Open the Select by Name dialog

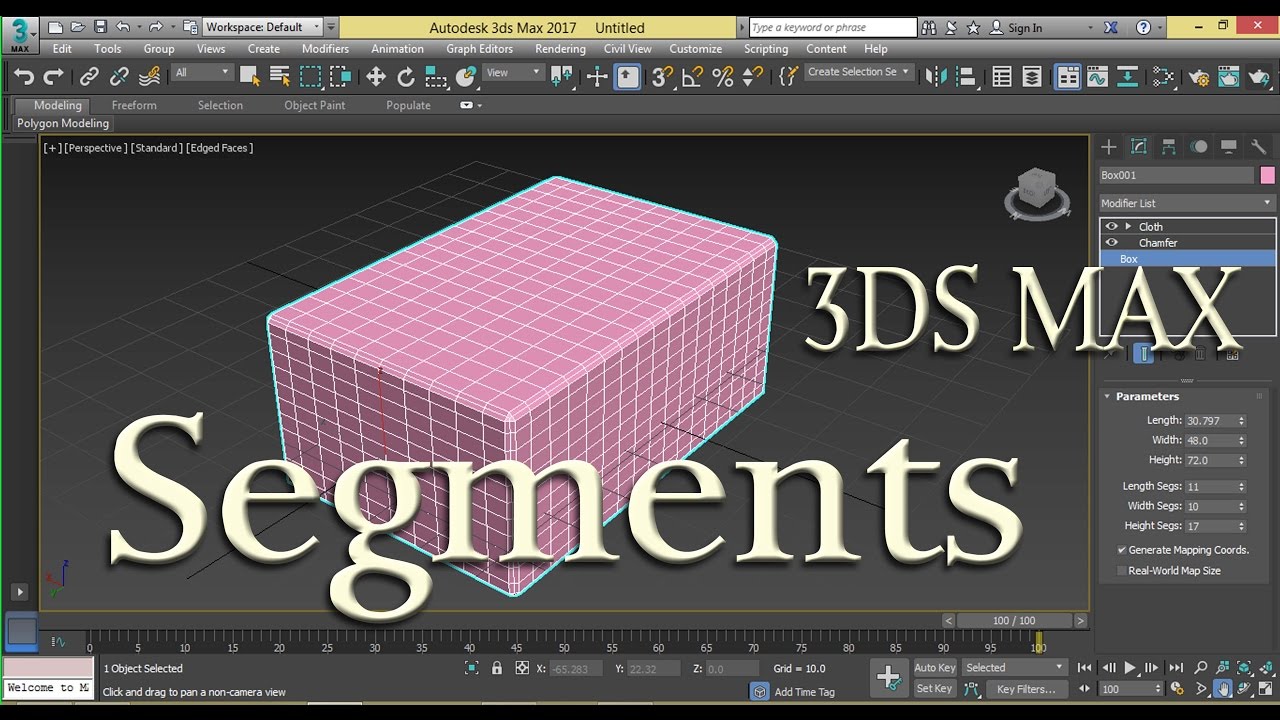click(280, 76)
